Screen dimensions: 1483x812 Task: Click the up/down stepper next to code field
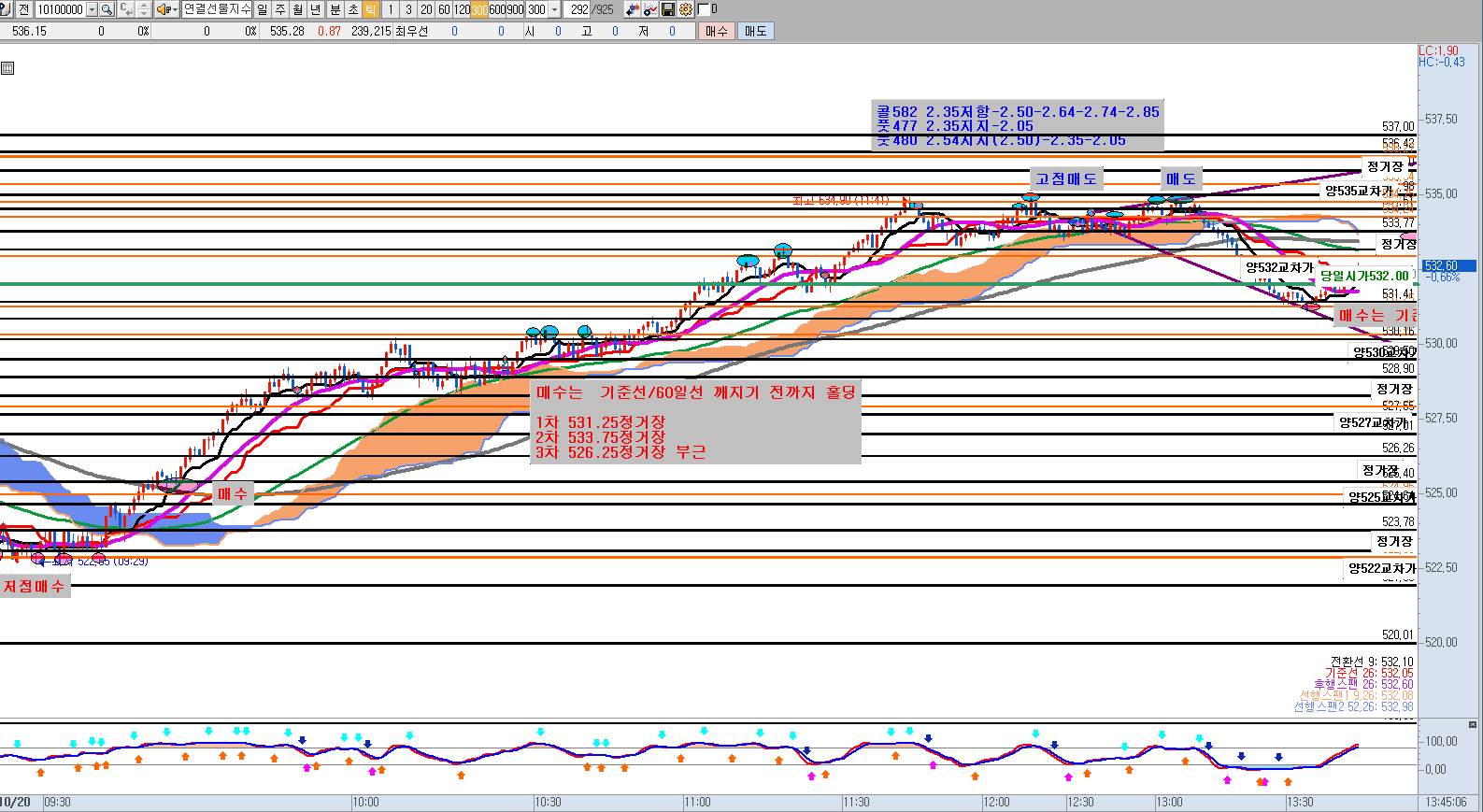143,9
